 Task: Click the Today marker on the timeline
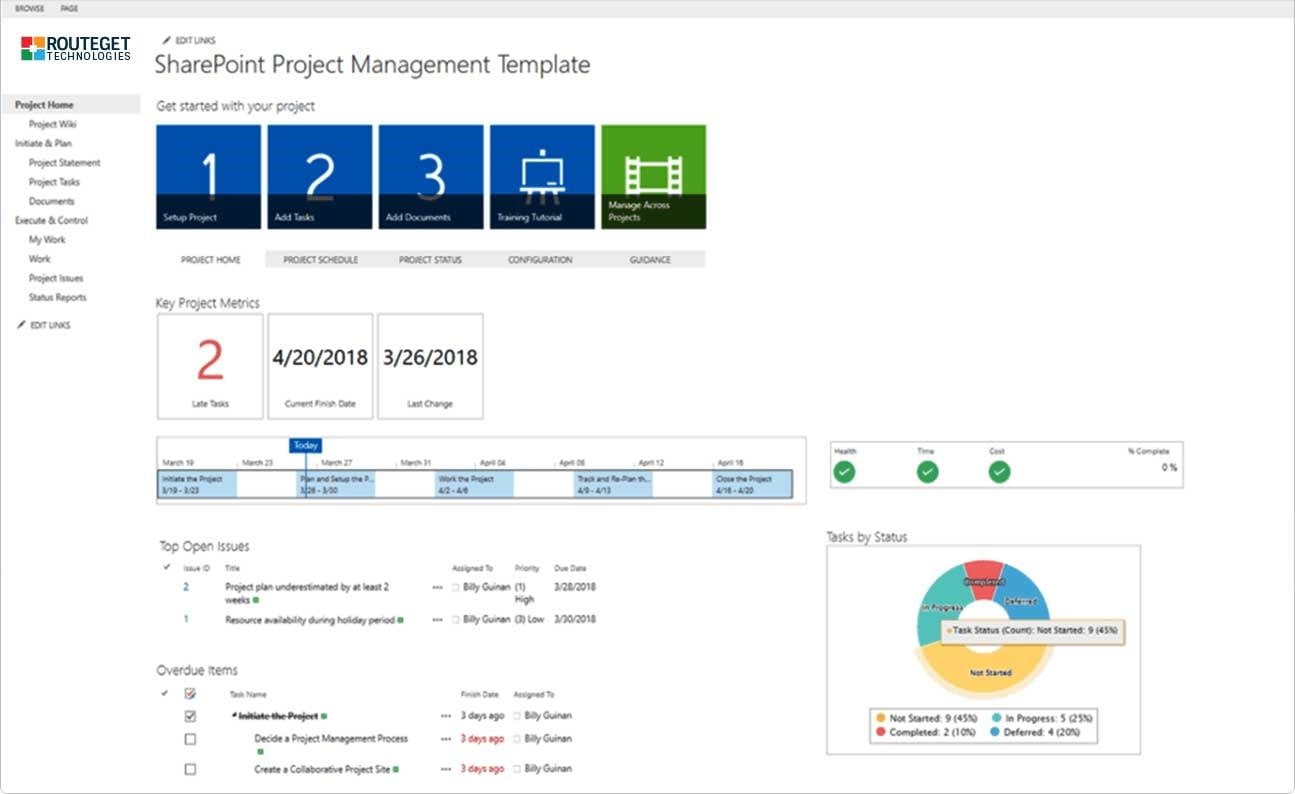coord(306,445)
